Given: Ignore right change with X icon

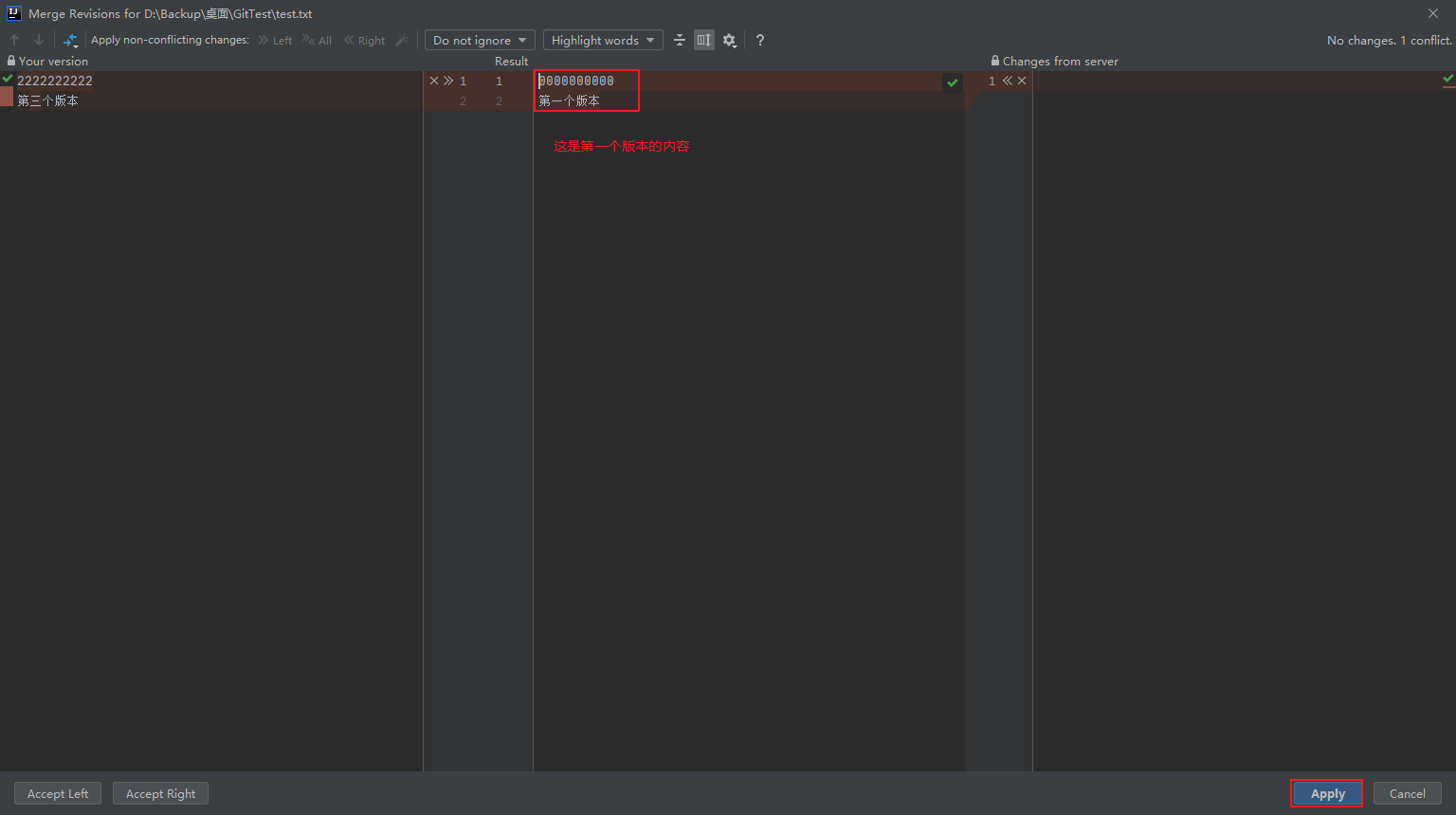Looking at the screenshot, I should 1022,81.
